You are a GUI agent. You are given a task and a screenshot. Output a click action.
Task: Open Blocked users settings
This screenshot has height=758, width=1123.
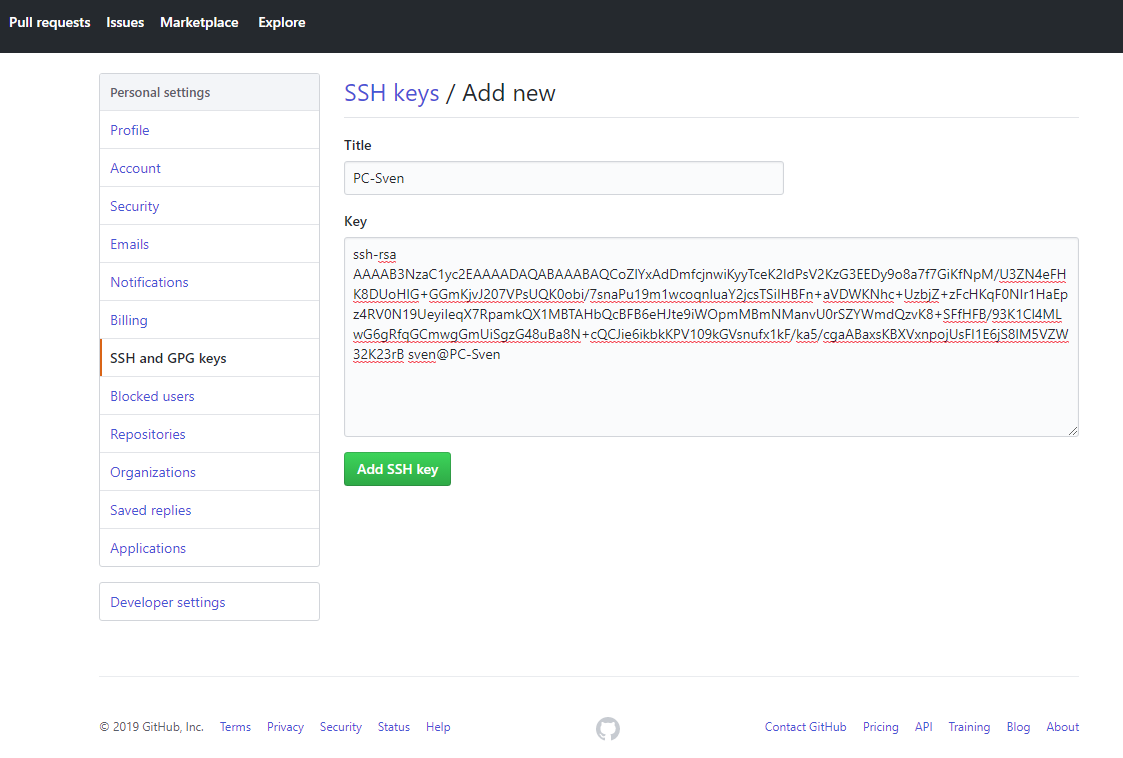click(x=209, y=395)
